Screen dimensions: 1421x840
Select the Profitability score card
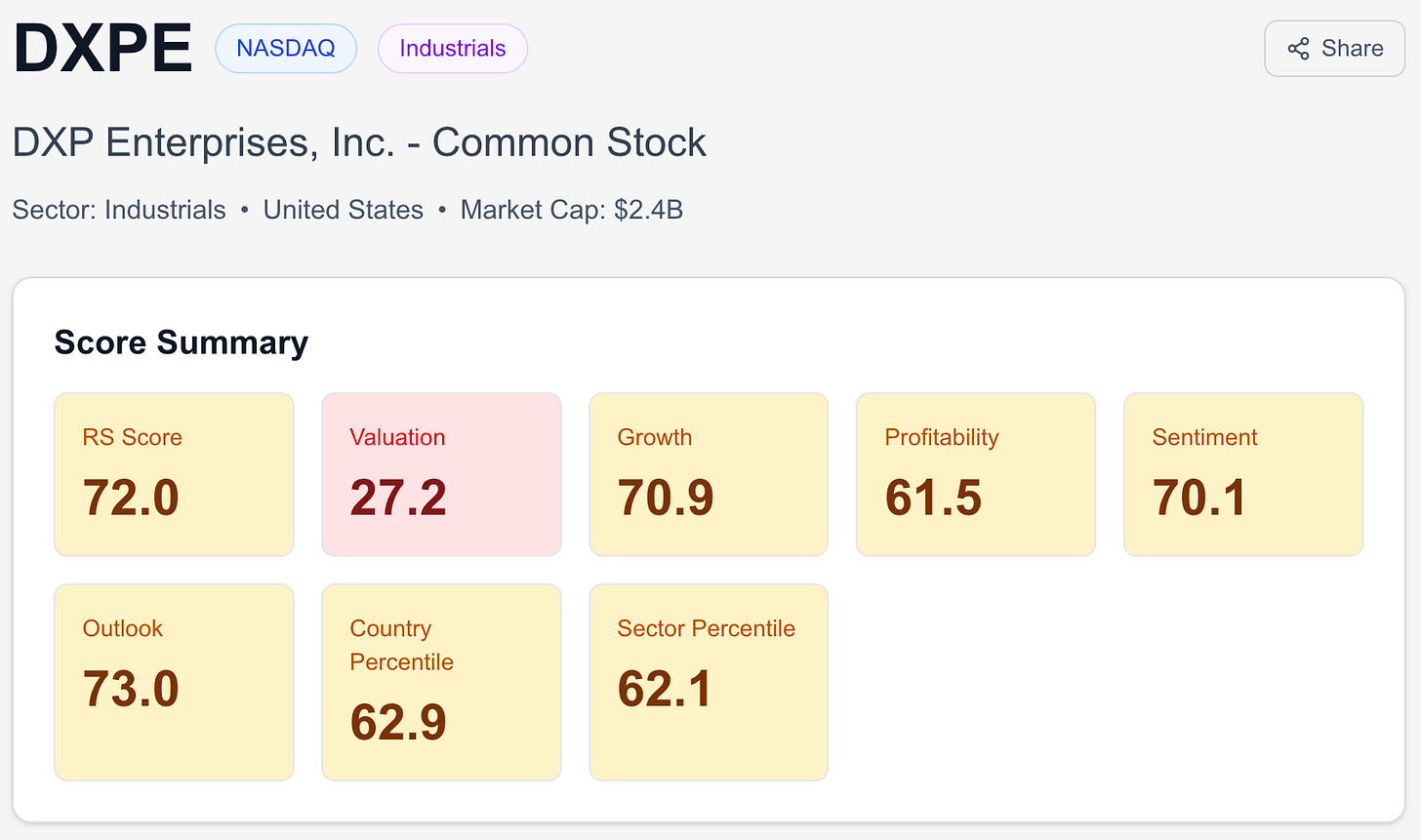coord(975,474)
